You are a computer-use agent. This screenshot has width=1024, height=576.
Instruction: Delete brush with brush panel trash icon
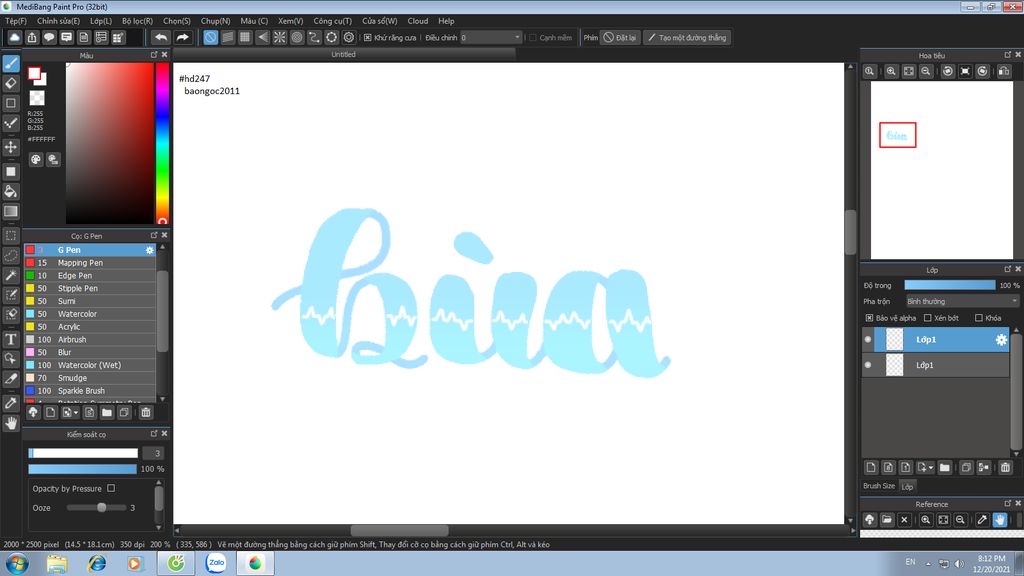[146, 412]
